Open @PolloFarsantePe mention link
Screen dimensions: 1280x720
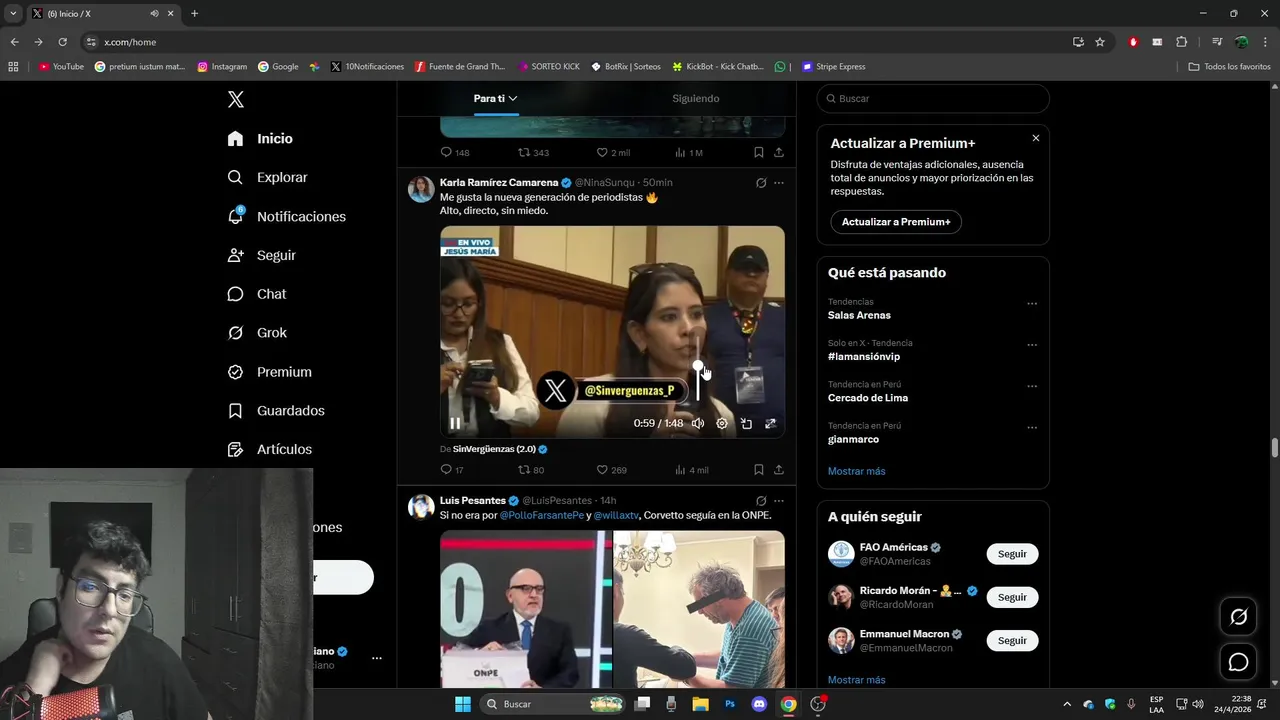[542, 515]
